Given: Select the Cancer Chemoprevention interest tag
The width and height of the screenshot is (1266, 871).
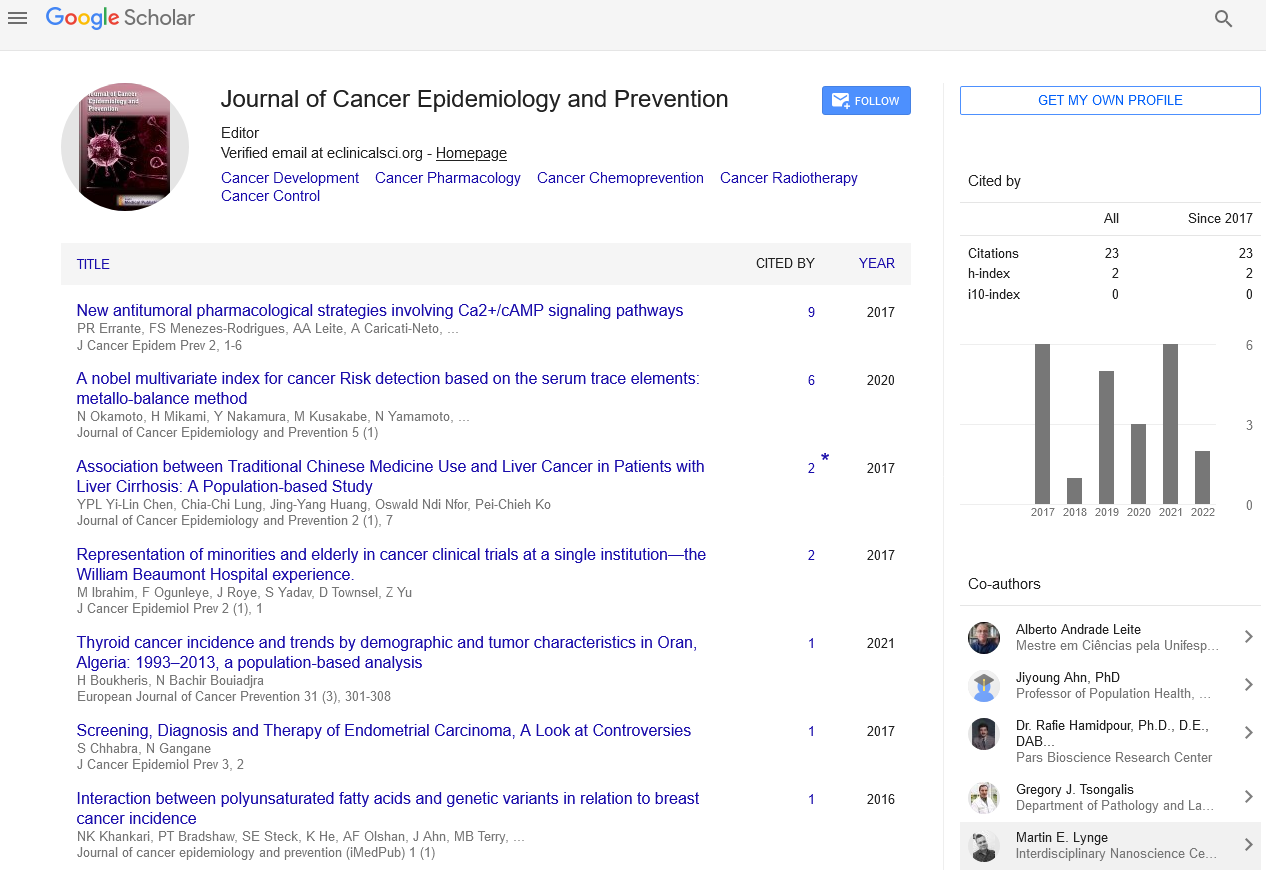Looking at the screenshot, I should coord(620,178).
